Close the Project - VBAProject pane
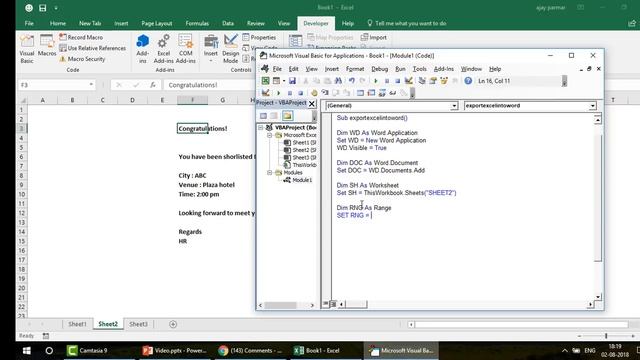This screenshot has height=360, width=640. click(x=311, y=104)
